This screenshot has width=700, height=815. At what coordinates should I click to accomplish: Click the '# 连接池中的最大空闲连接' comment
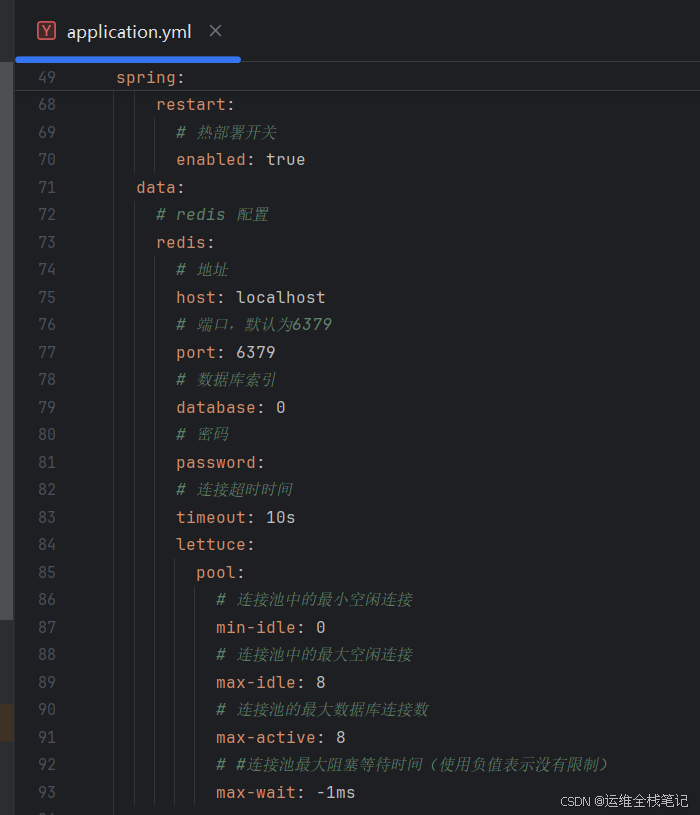pos(315,654)
